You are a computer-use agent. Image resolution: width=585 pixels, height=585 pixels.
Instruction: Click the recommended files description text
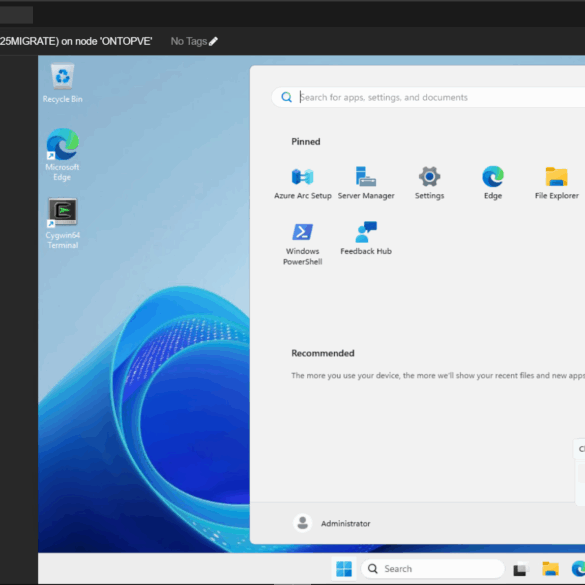[x=438, y=375]
